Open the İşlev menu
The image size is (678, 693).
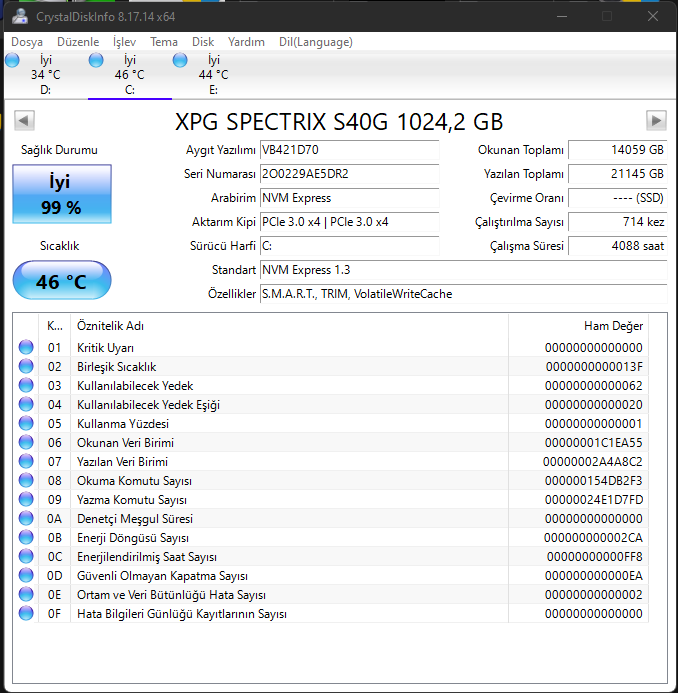[124, 42]
